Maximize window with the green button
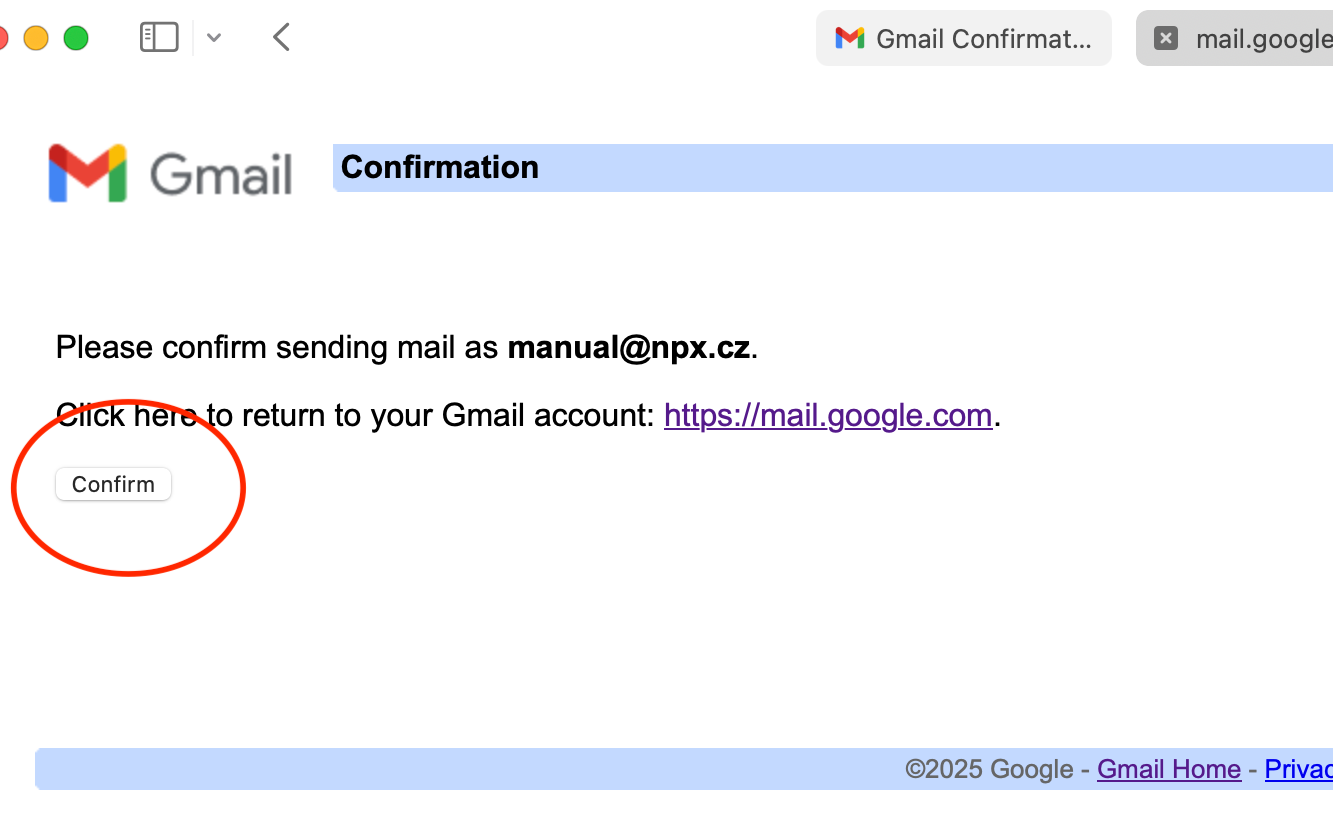Image resolution: width=1333 pixels, height=820 pixels. pyautogui.click(x=76, y=38)
